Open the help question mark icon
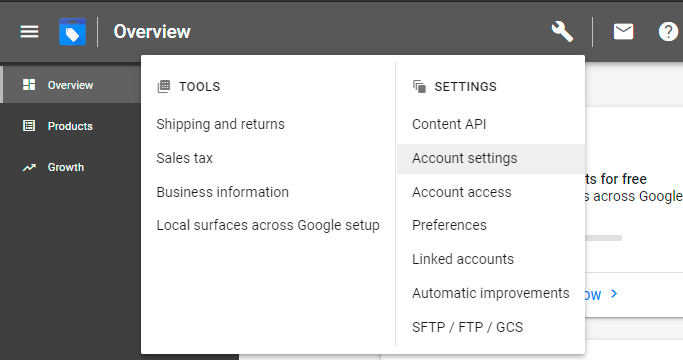683x360 pixels. (x=668, y=31)
